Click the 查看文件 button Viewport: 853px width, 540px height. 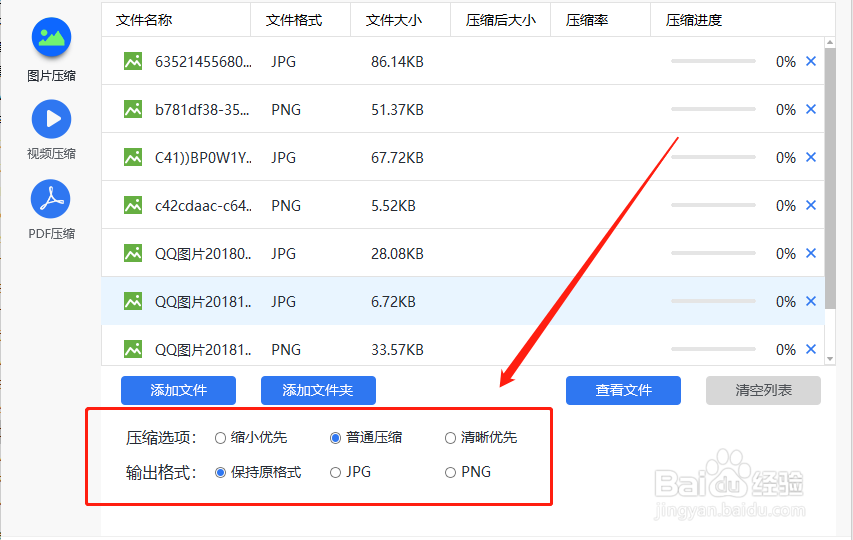click(623, 390)
